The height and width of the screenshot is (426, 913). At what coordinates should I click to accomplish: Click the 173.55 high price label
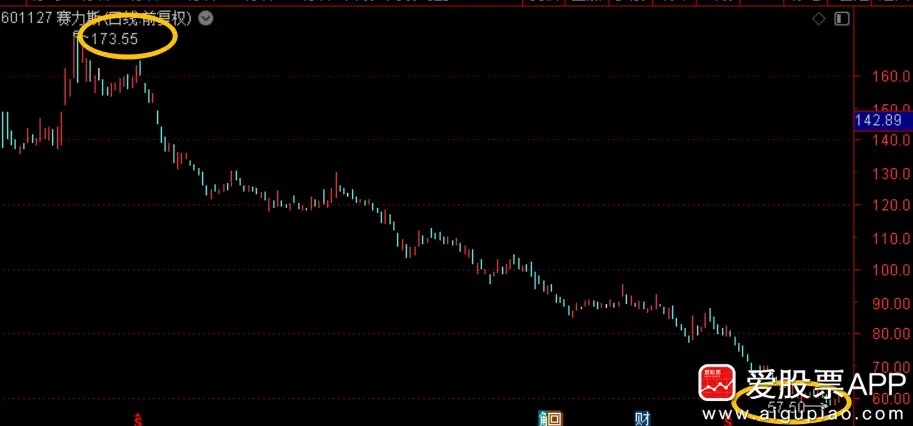tap(115, 40)
